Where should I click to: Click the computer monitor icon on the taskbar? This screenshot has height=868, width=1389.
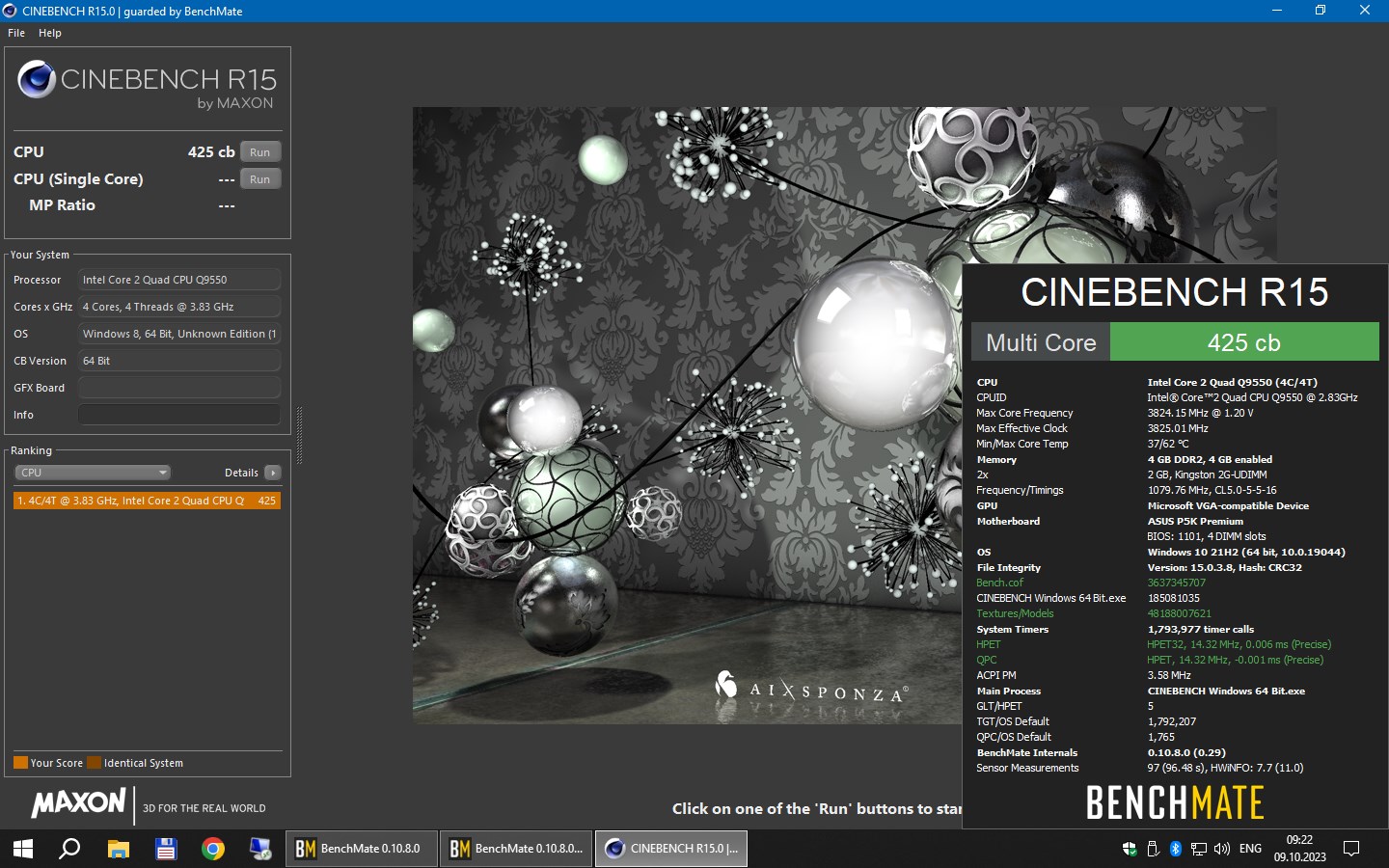point(260,849)
